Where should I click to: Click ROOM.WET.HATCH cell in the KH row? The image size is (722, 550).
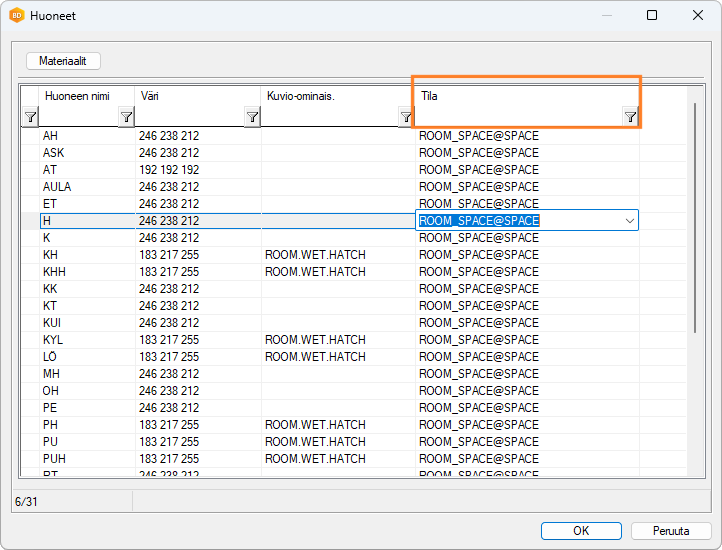click(x=315, y=255)
